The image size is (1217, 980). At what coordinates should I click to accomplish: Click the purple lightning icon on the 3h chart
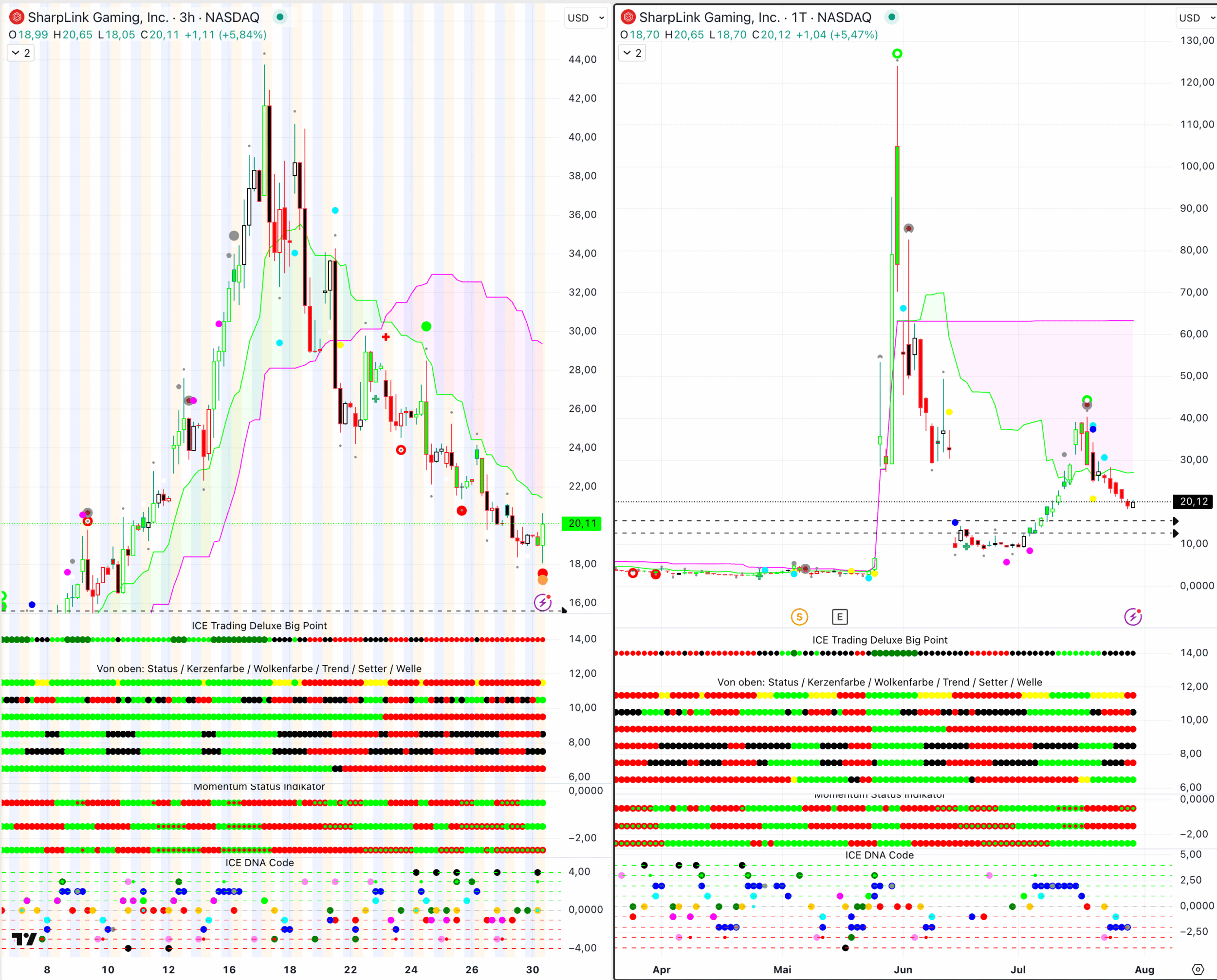pos(542,602)
